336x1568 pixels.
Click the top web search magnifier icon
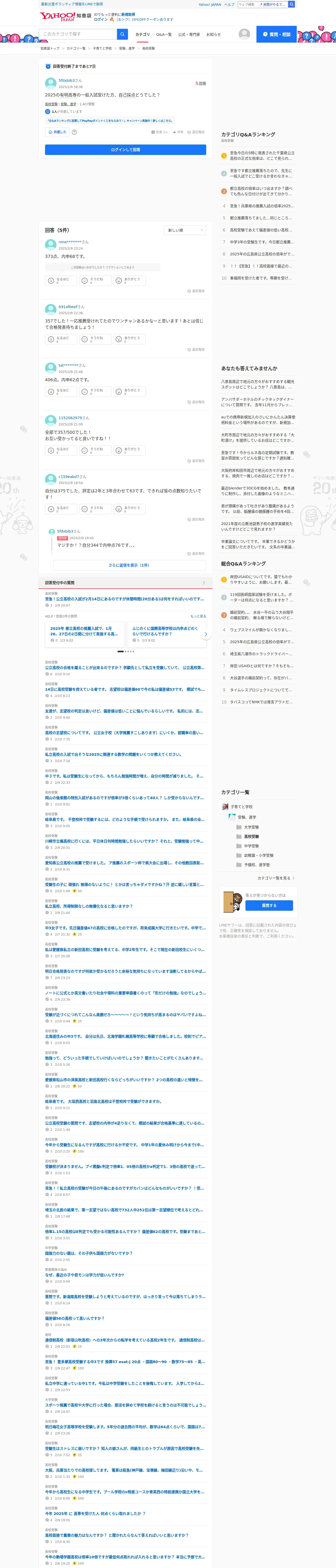pyautogui.click(x=292, y=4)
